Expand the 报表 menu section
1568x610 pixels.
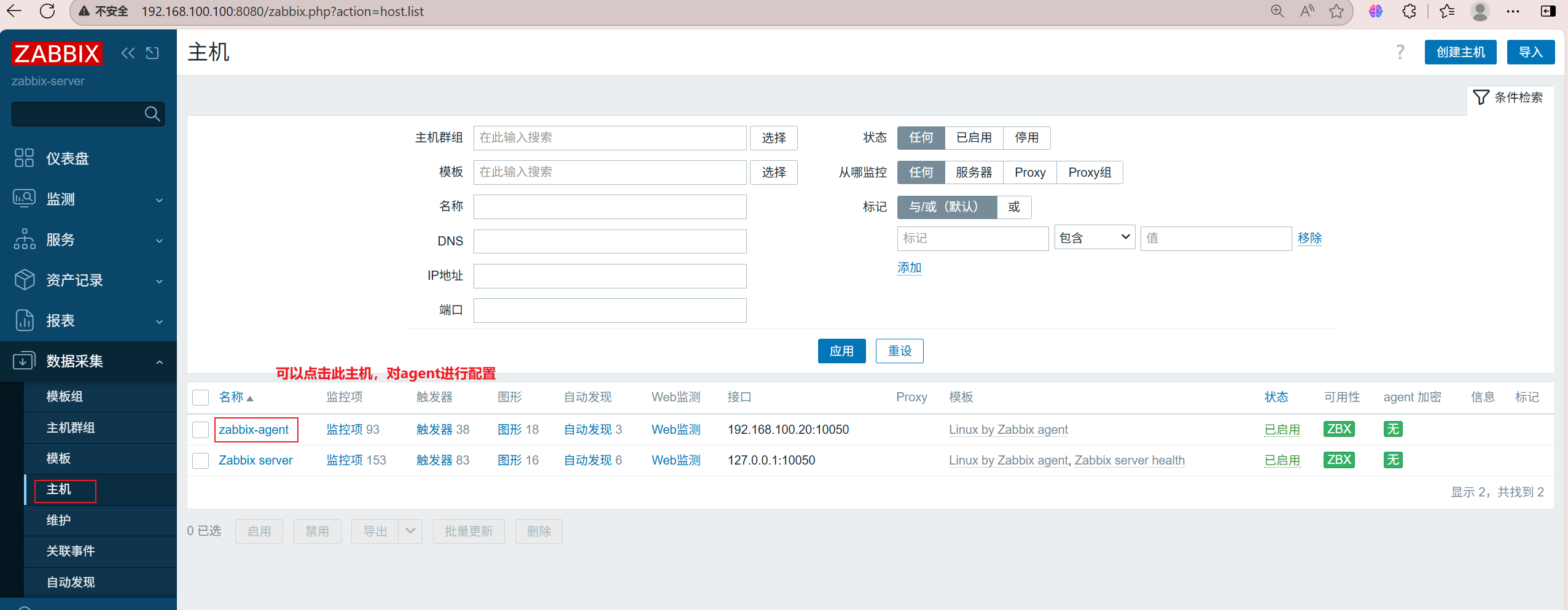point(159,322)
